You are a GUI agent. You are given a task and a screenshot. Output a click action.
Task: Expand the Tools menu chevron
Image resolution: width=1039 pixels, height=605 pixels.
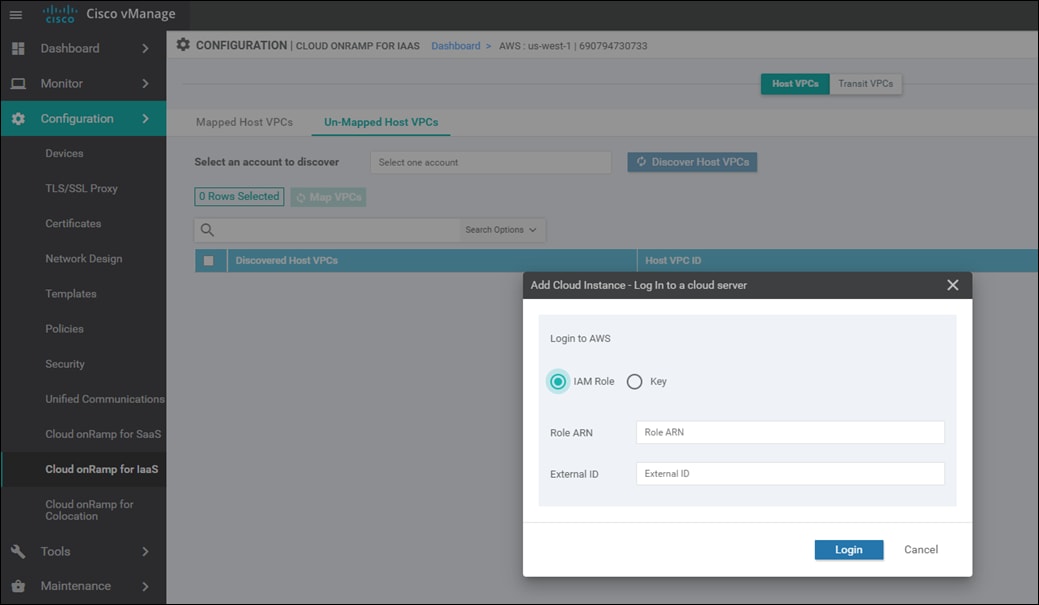click(x=145, y=551)
